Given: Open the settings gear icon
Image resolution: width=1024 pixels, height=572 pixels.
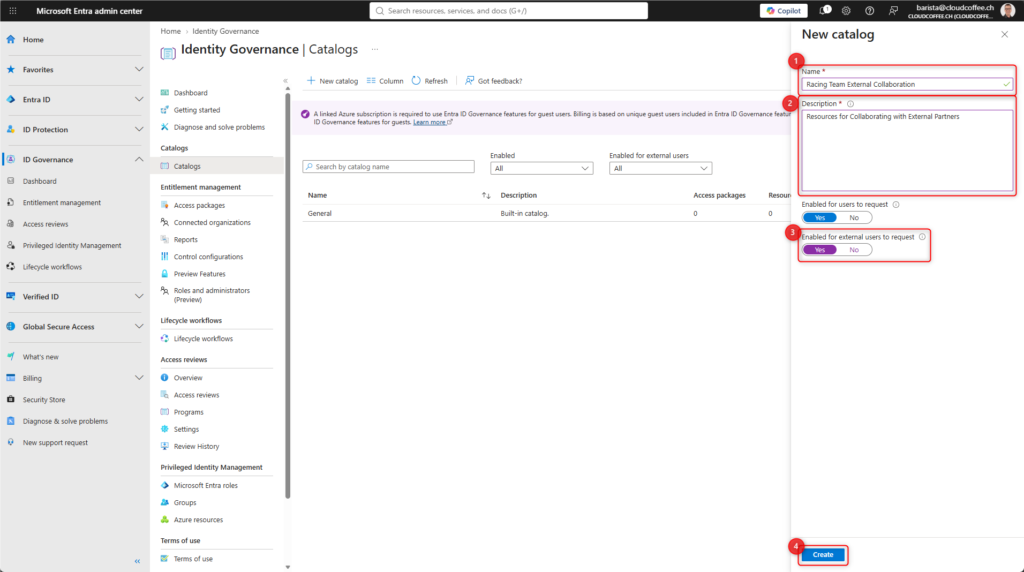Looking at the screenshot, I should tap(846, 10).
